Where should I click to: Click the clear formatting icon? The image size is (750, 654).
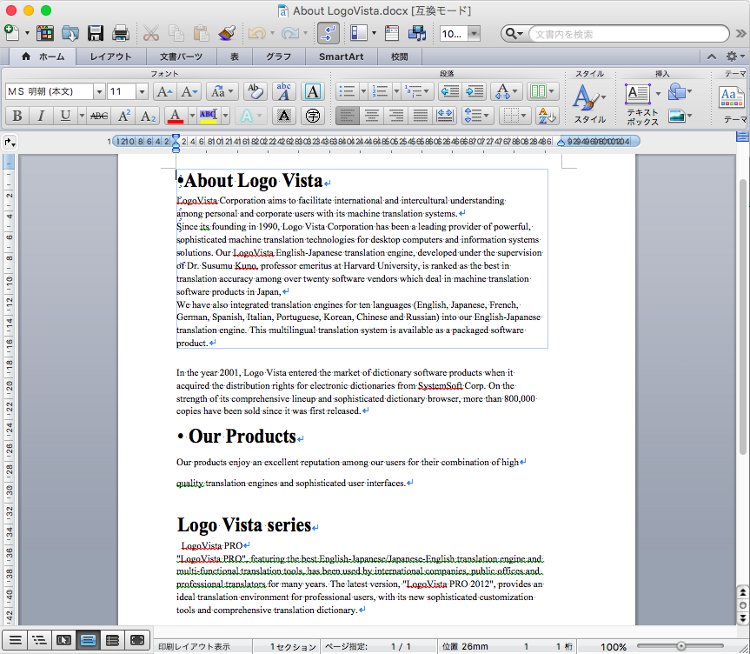tap(255, 91)
